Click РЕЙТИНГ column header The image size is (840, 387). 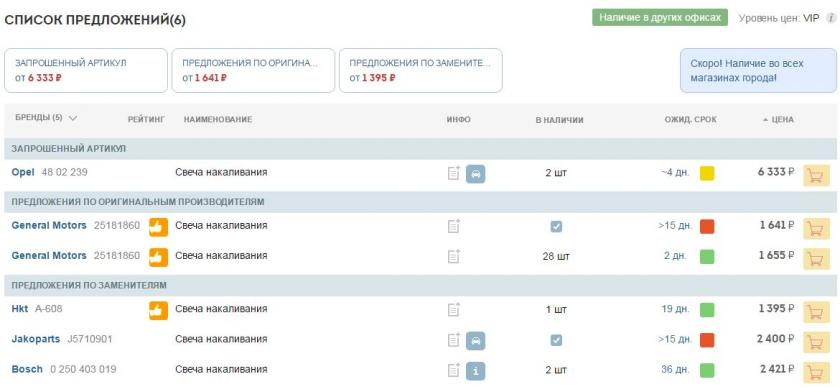tap(146, 119)
